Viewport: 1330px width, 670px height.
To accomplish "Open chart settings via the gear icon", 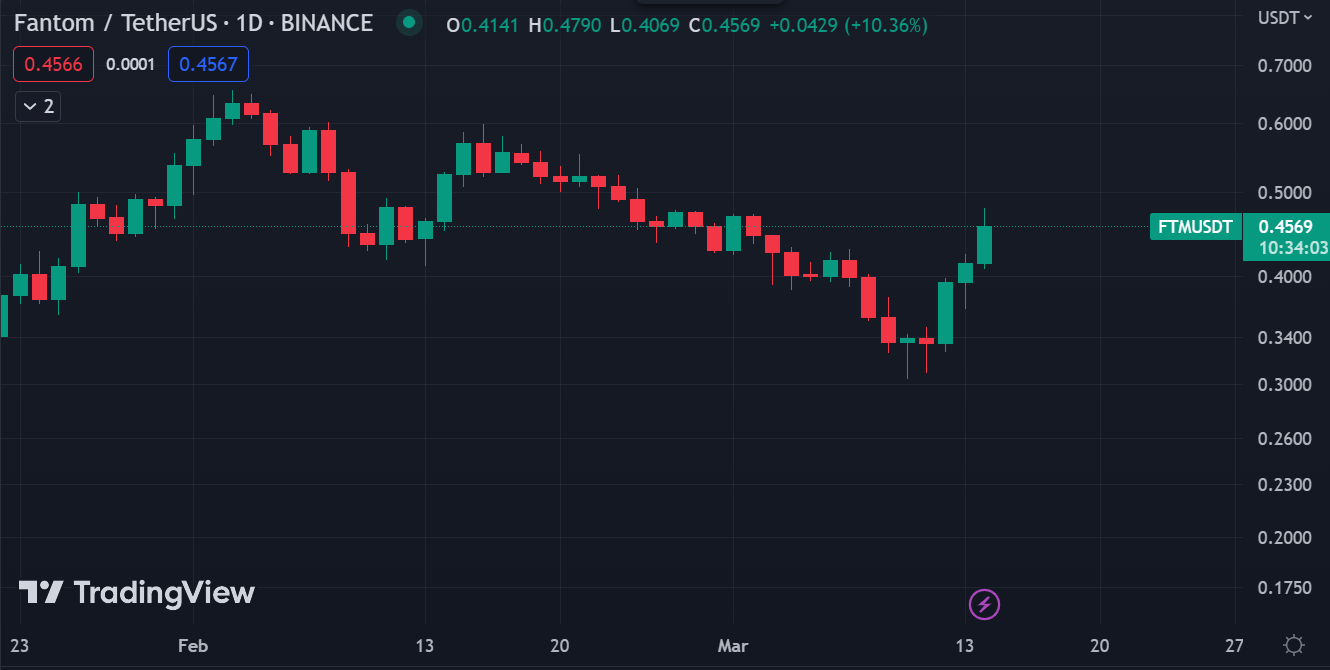I will pyautogui.click(x=1294, y=644).
